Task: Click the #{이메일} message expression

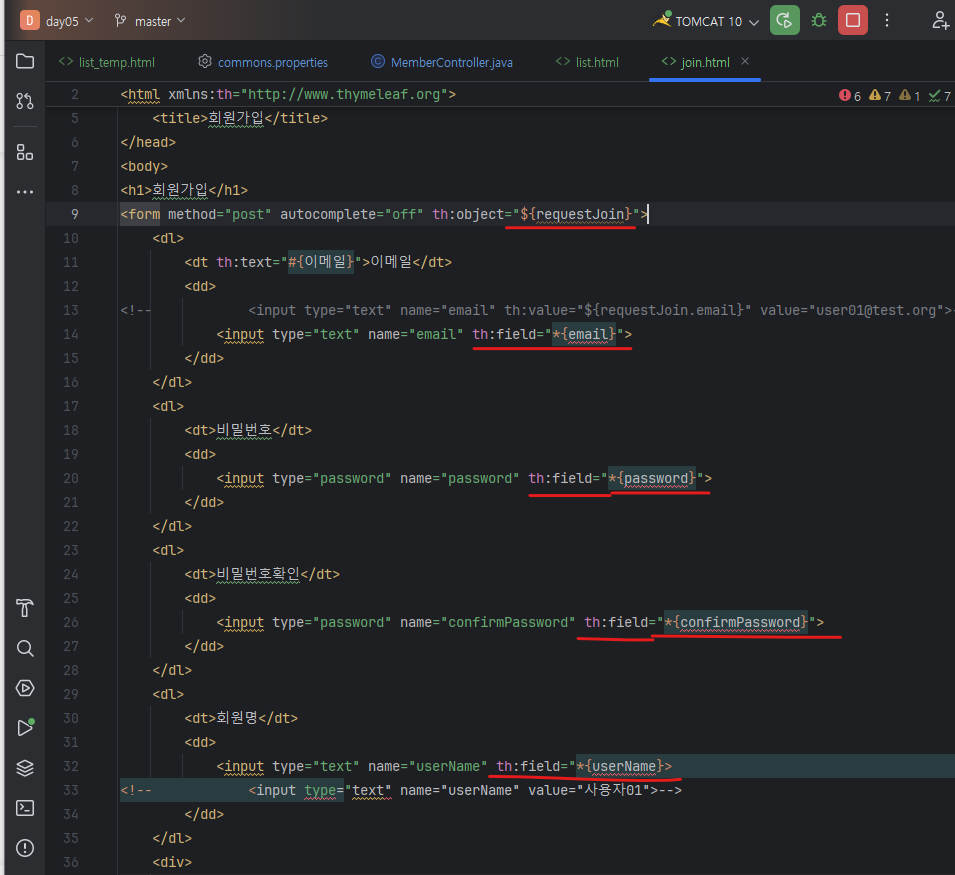Action: point(320,262)
